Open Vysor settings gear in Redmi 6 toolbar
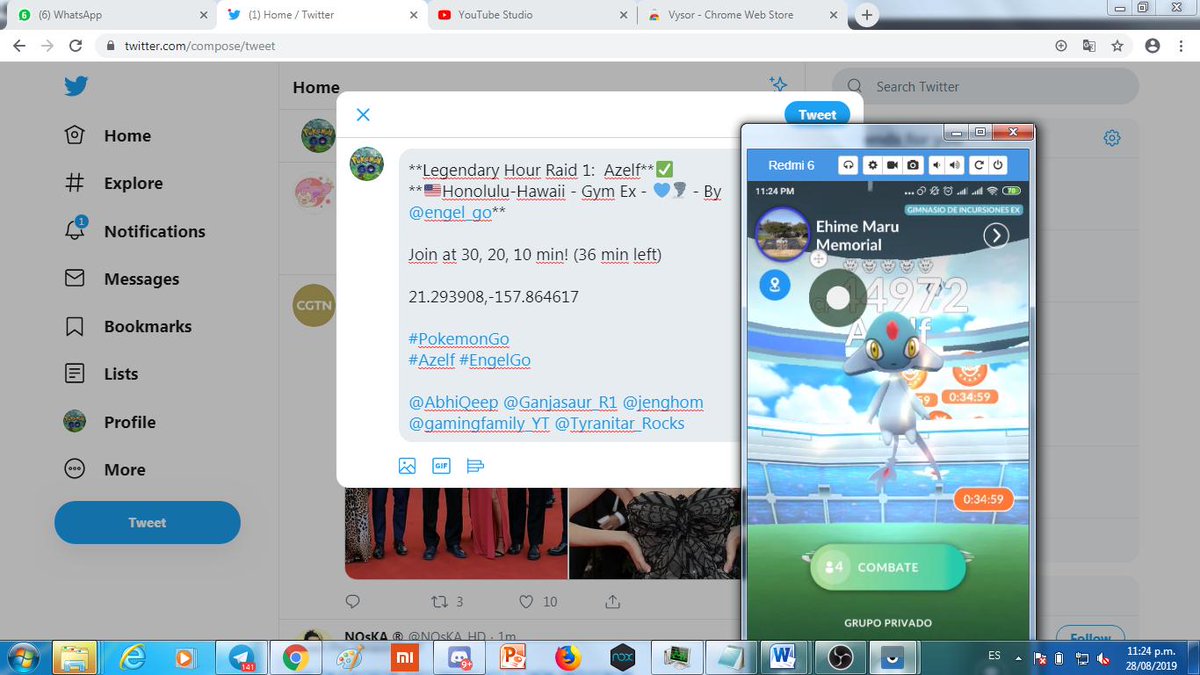 coord(871,165)
